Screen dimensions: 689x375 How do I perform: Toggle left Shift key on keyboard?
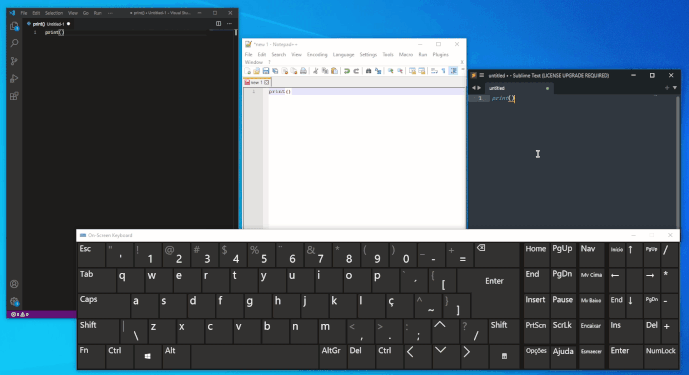click(98, 331)
